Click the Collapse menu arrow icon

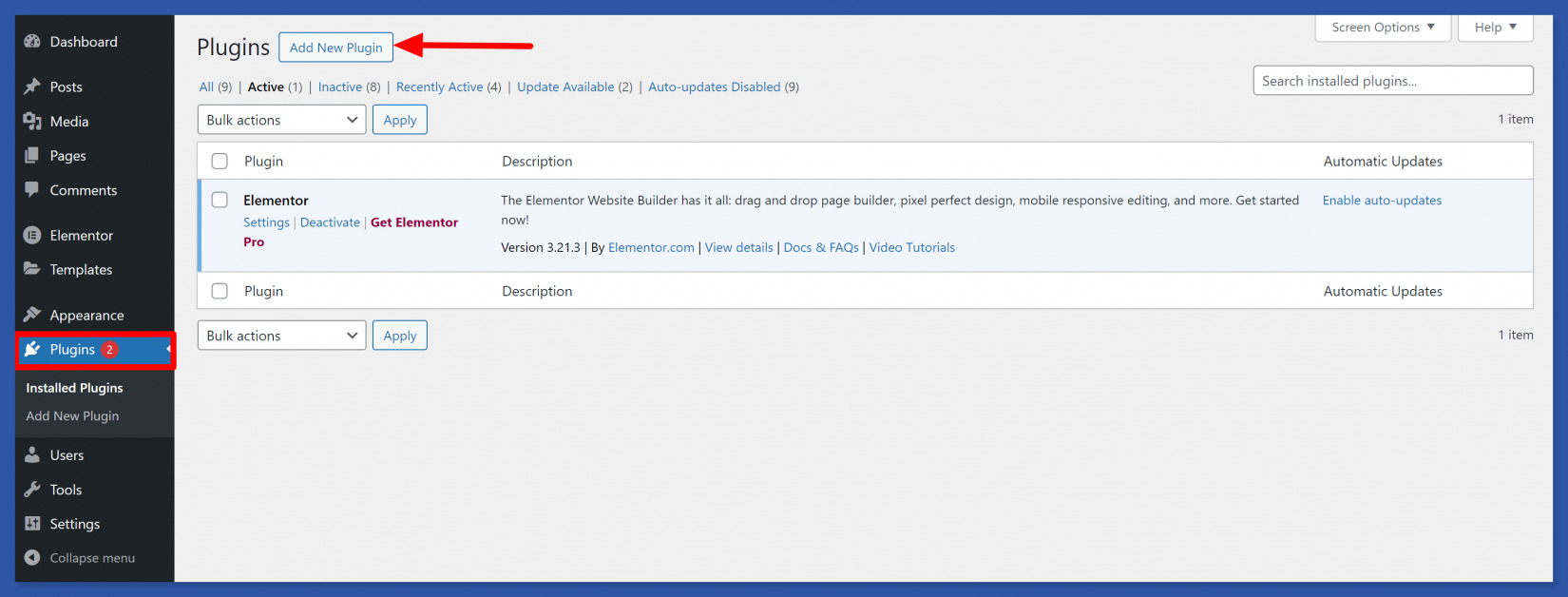point(32,558)
